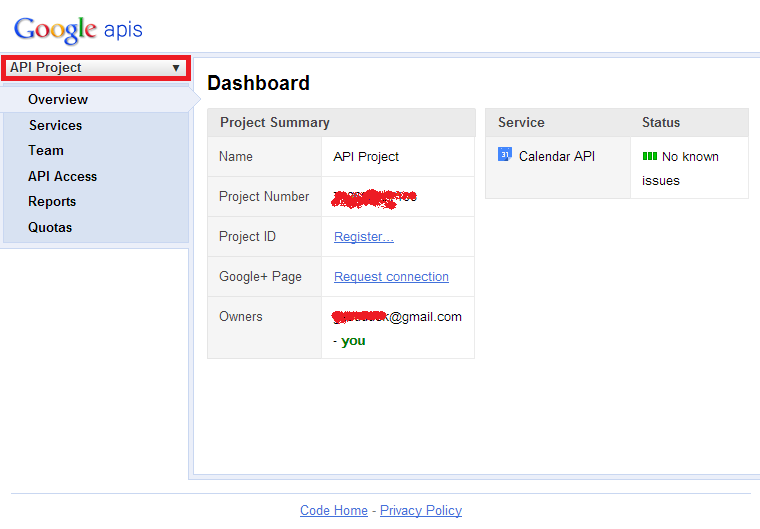Viewport: 760px width, 529px height.
Task: Select Quotas in the sidebar
Action: (x=50, y=227)
